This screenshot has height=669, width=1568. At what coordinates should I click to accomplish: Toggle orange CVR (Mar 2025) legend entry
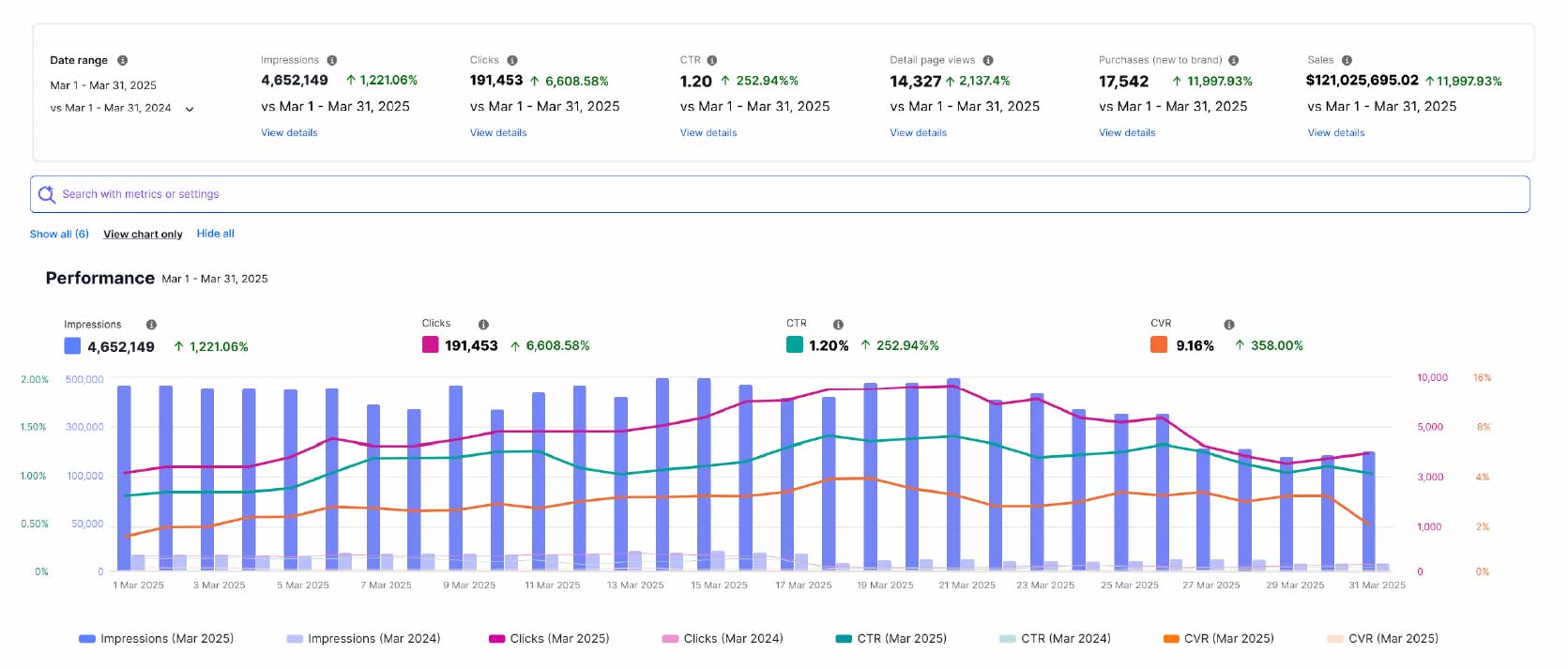tap(1219, 639)
